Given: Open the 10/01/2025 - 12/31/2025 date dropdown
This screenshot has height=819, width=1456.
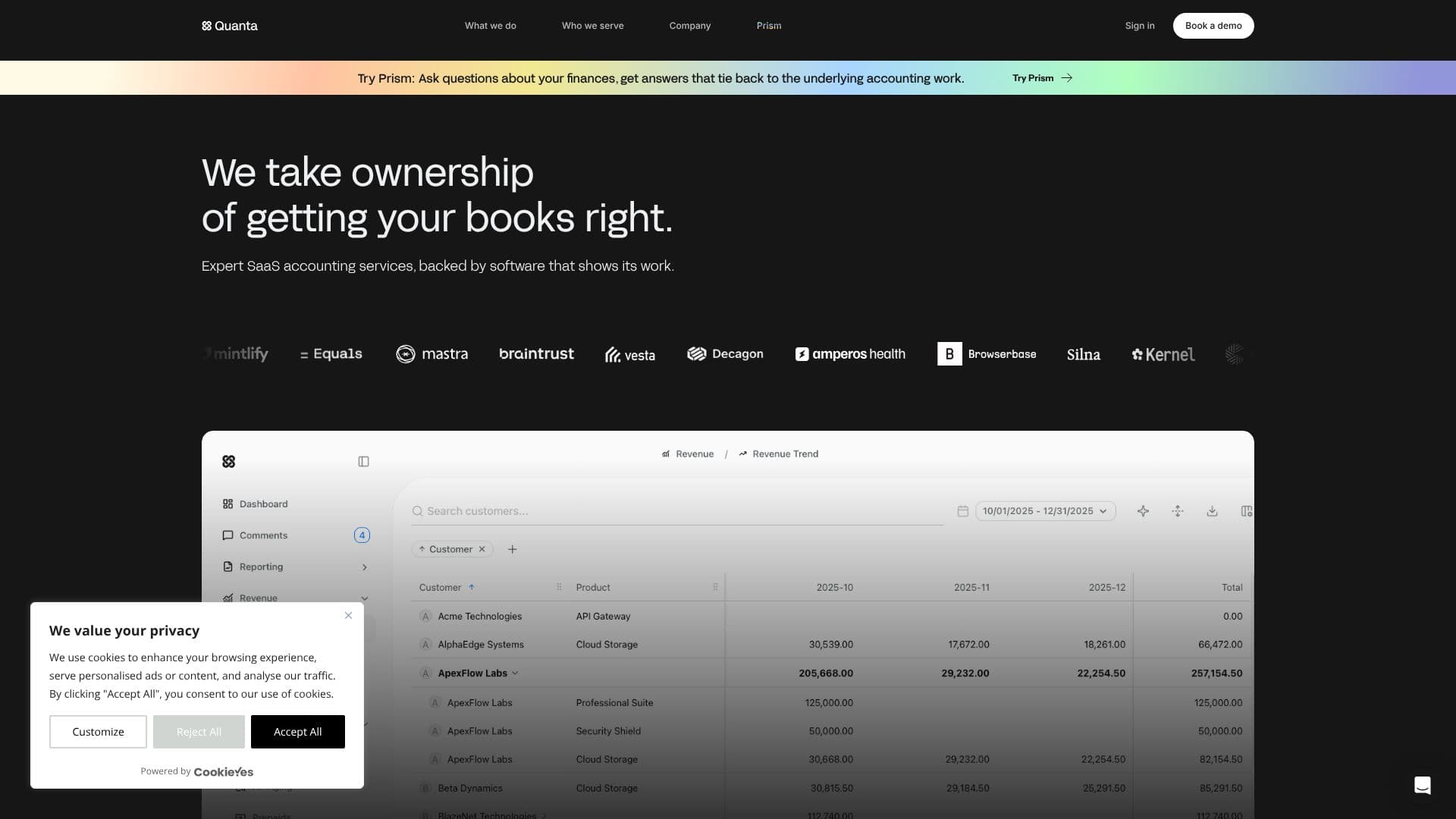Looking at the screenshot, I should pos(1045,511).
